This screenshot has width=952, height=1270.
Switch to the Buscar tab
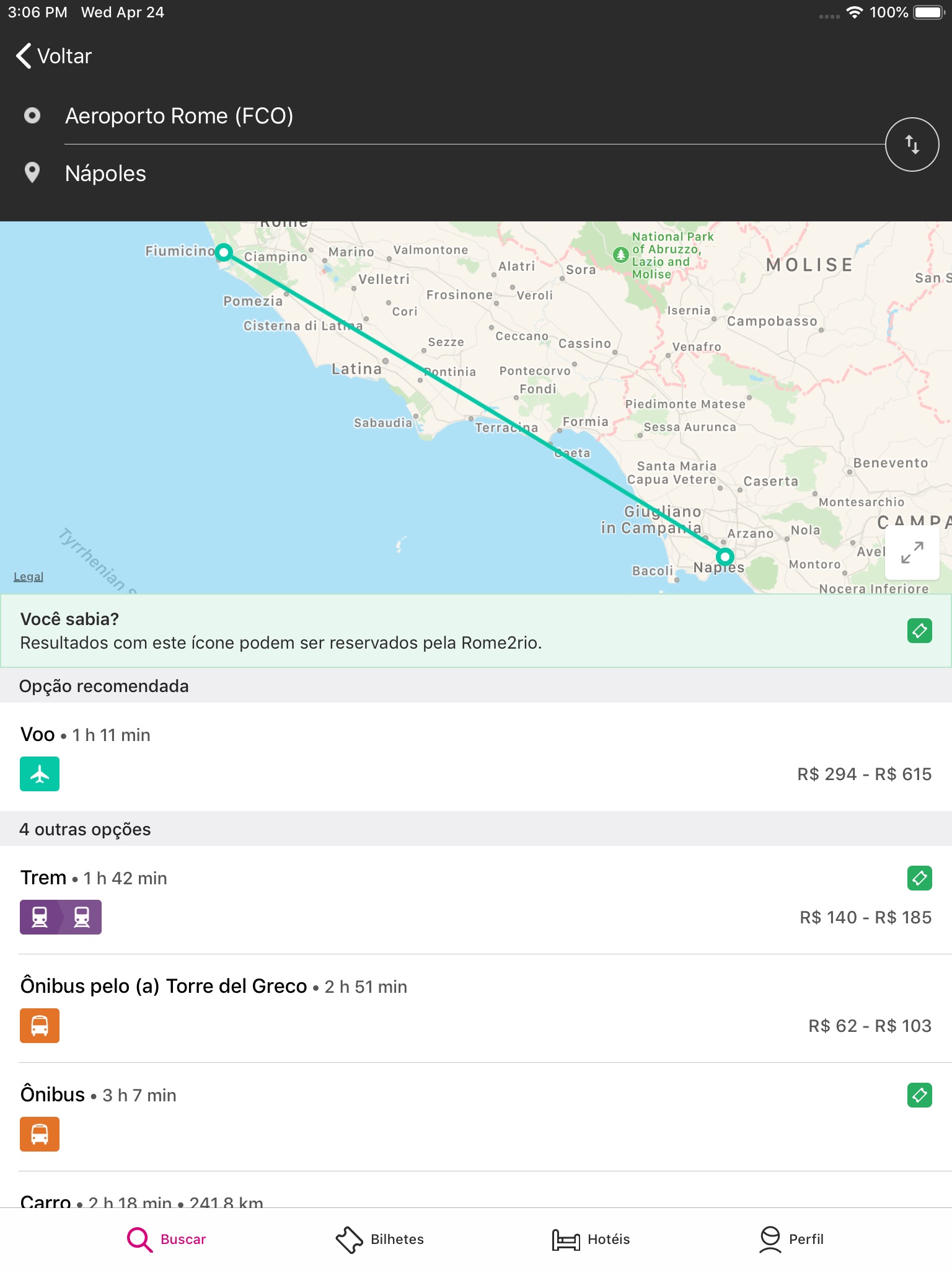(x=166, y=1239)
